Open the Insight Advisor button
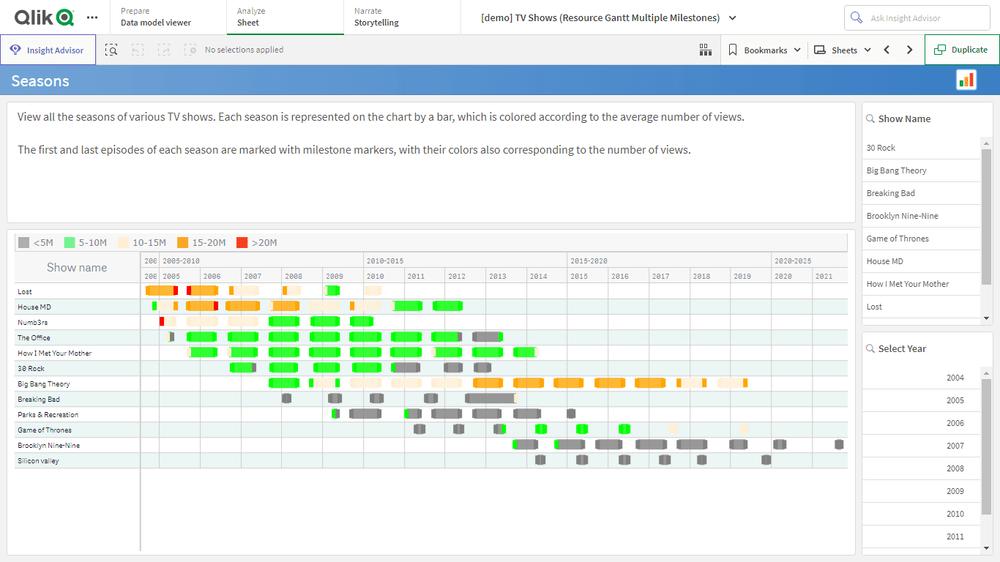The height and width of the screenshot is (562, 1000). pos(48,49)
